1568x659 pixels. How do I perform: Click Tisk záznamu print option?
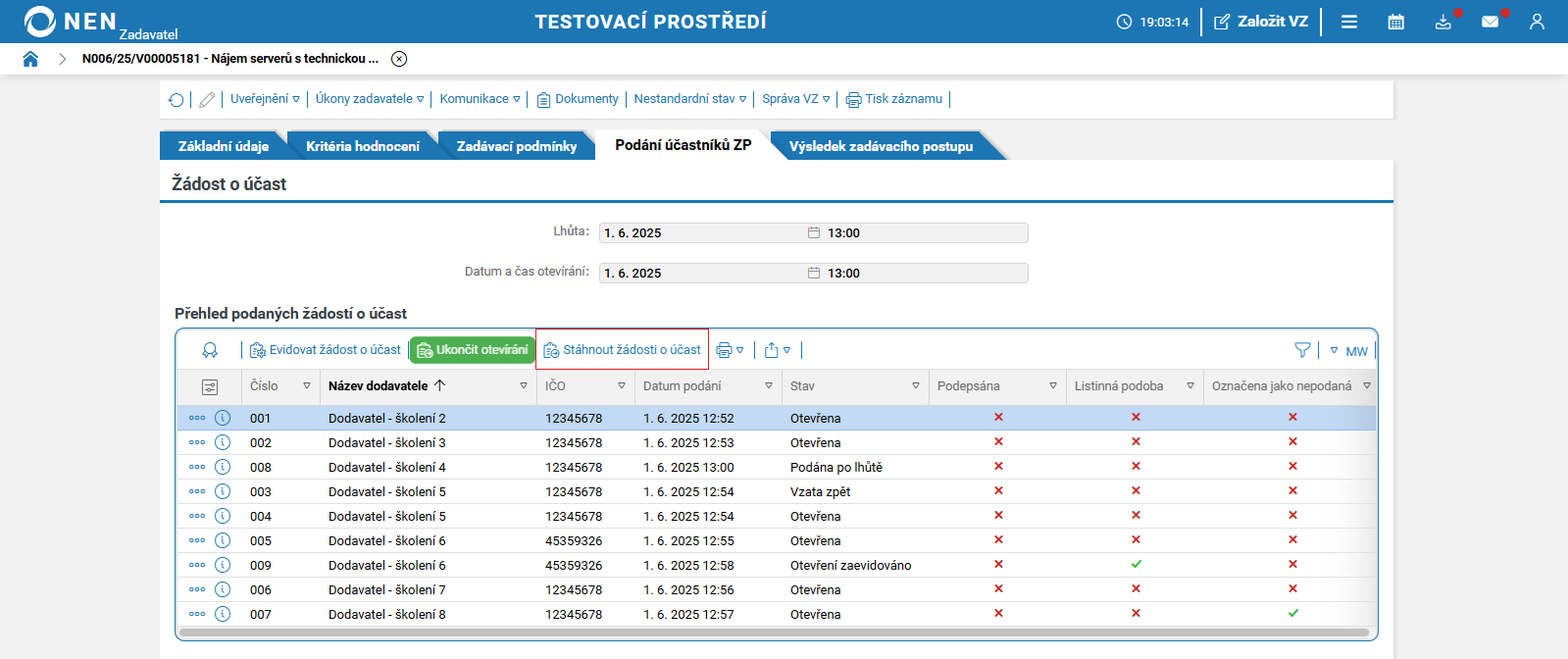click(x=894, y=99)
